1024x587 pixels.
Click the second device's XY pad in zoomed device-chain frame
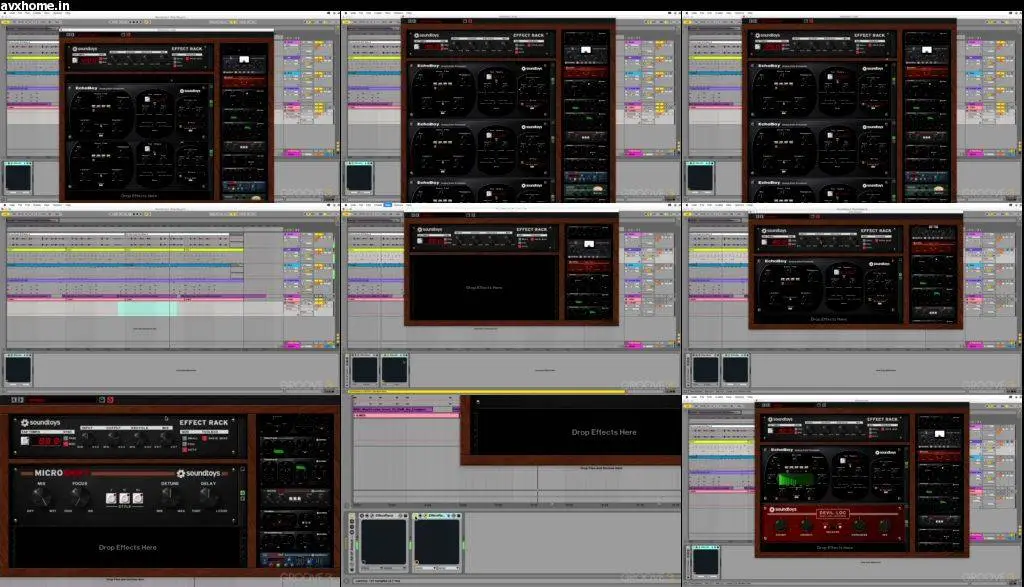(437, 542)
